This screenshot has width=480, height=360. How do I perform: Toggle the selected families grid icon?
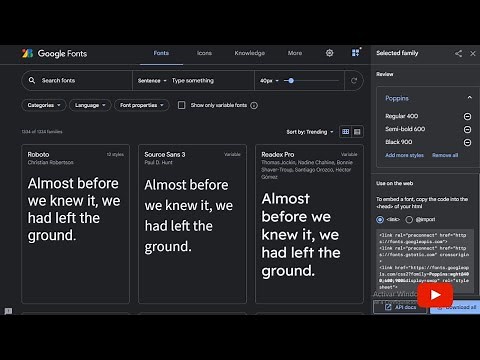pos(356,53)
